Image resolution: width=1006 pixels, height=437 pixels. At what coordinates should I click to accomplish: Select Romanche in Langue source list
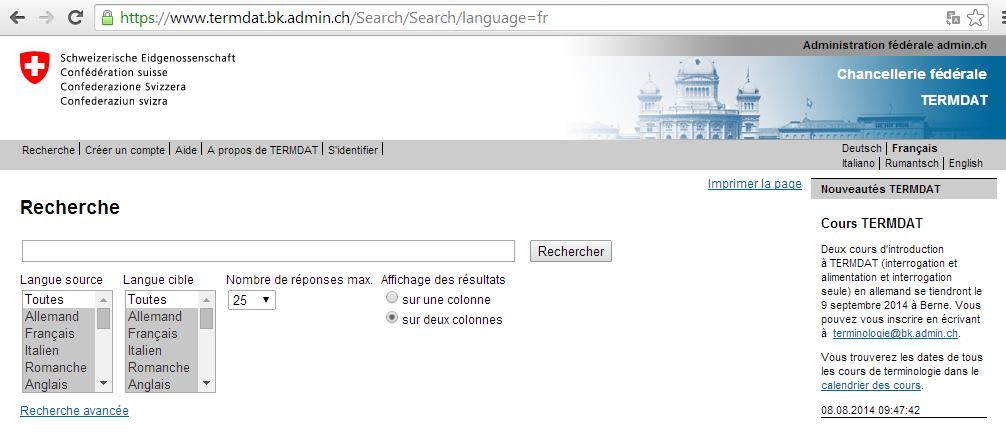(59, 368)
